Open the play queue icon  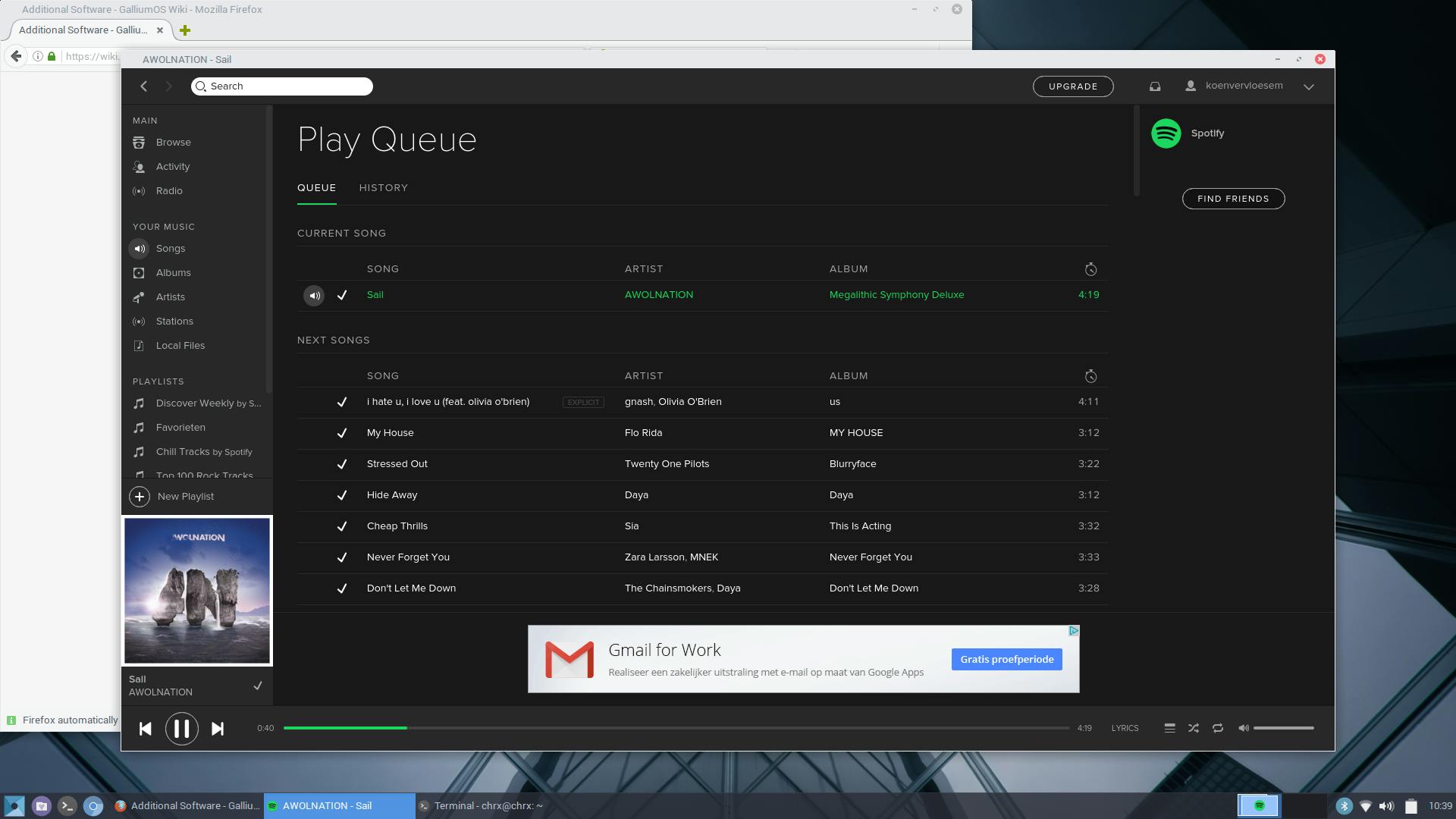pyautogui.click(x=1169, y=728)
